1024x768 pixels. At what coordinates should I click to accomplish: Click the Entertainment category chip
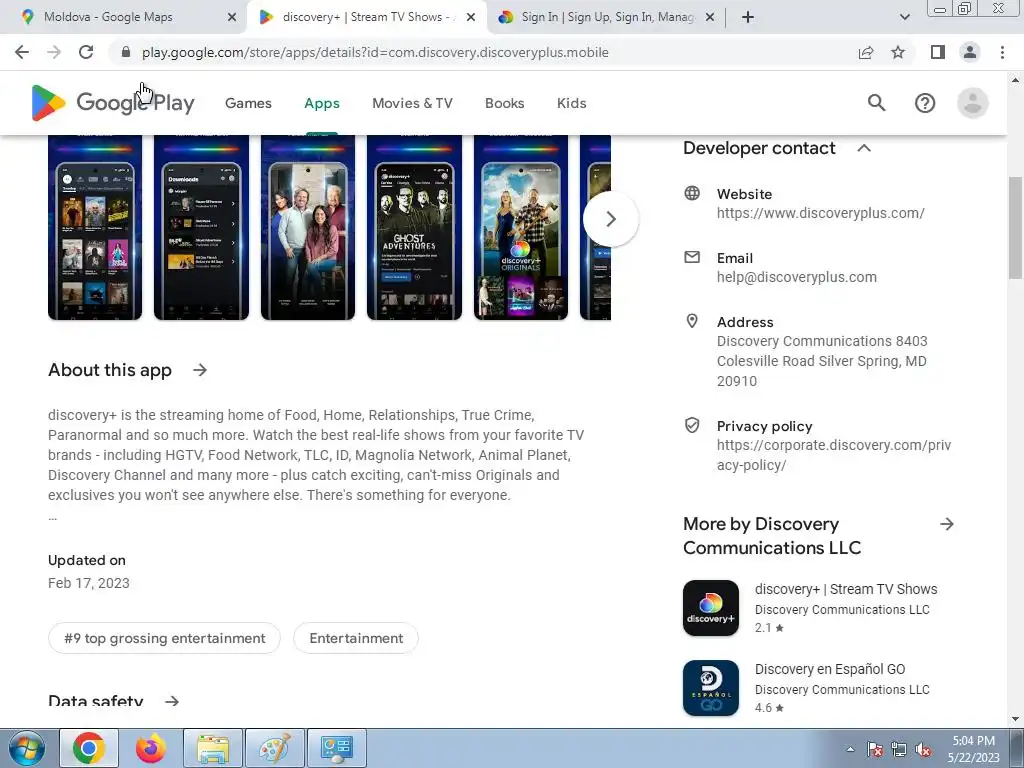(x=356, y=638)
